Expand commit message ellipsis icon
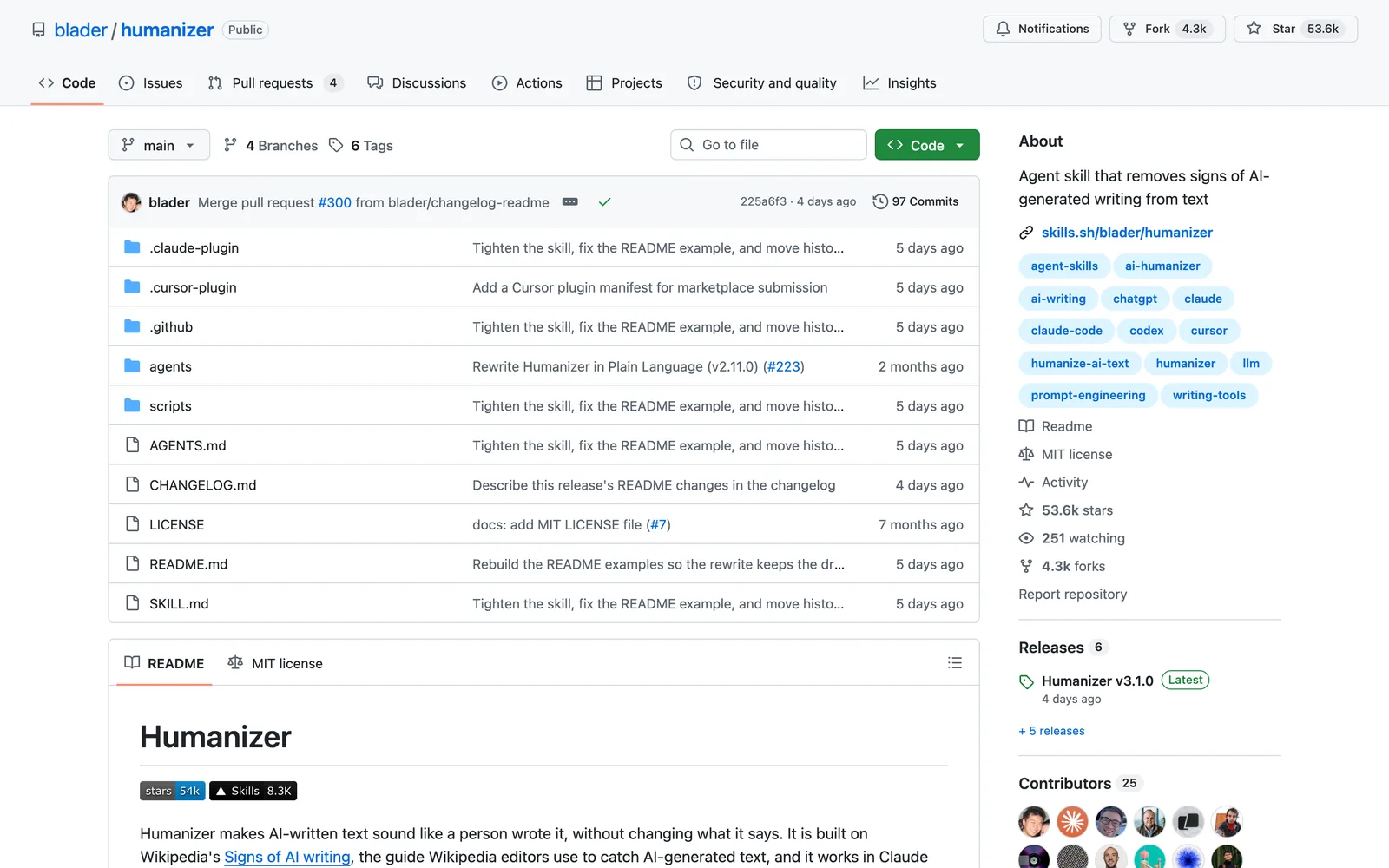The height and width of the screenshot is (868, 1389). (x=570, y=202)
